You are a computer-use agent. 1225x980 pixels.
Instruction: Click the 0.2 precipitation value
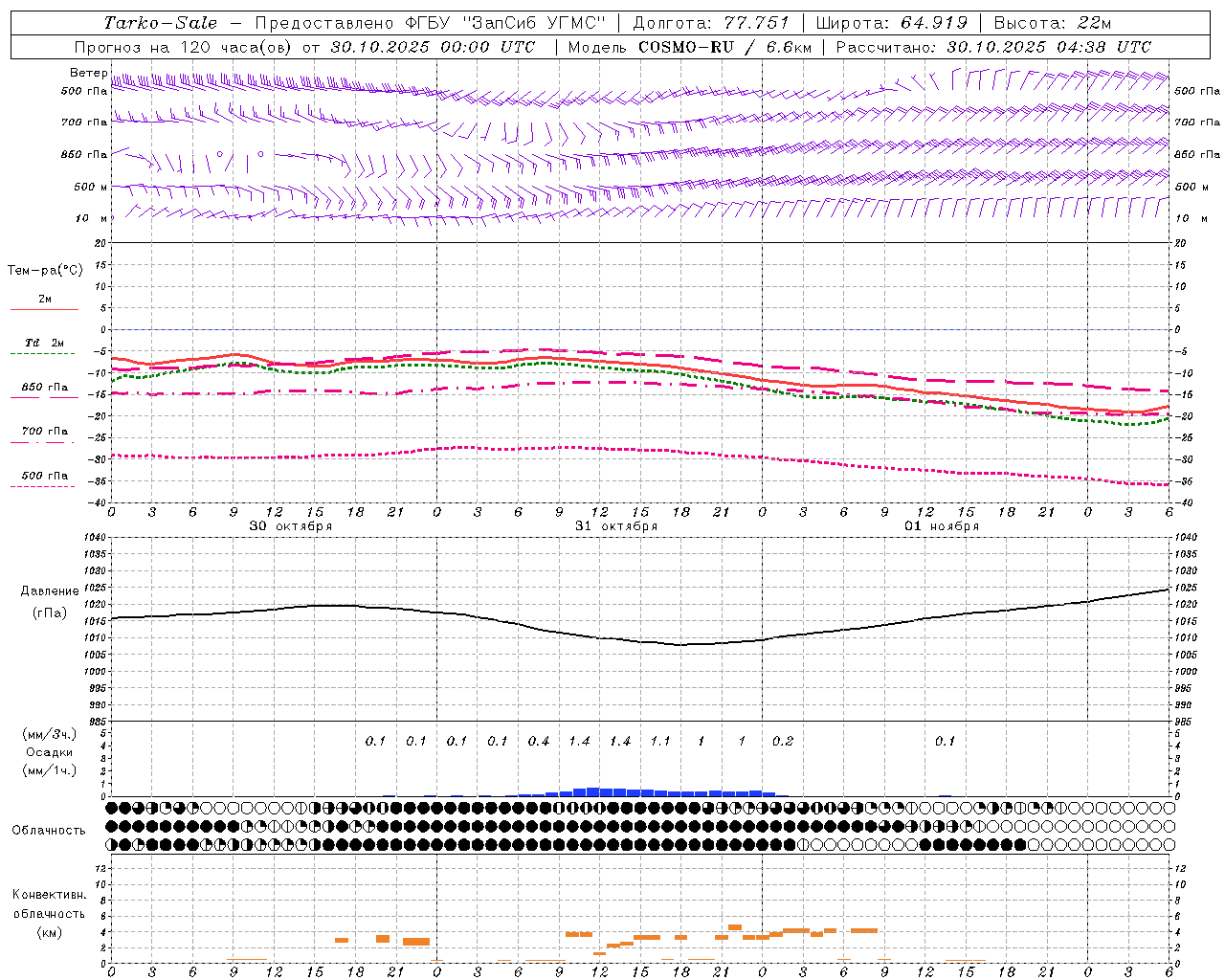(x=783, y=742)
